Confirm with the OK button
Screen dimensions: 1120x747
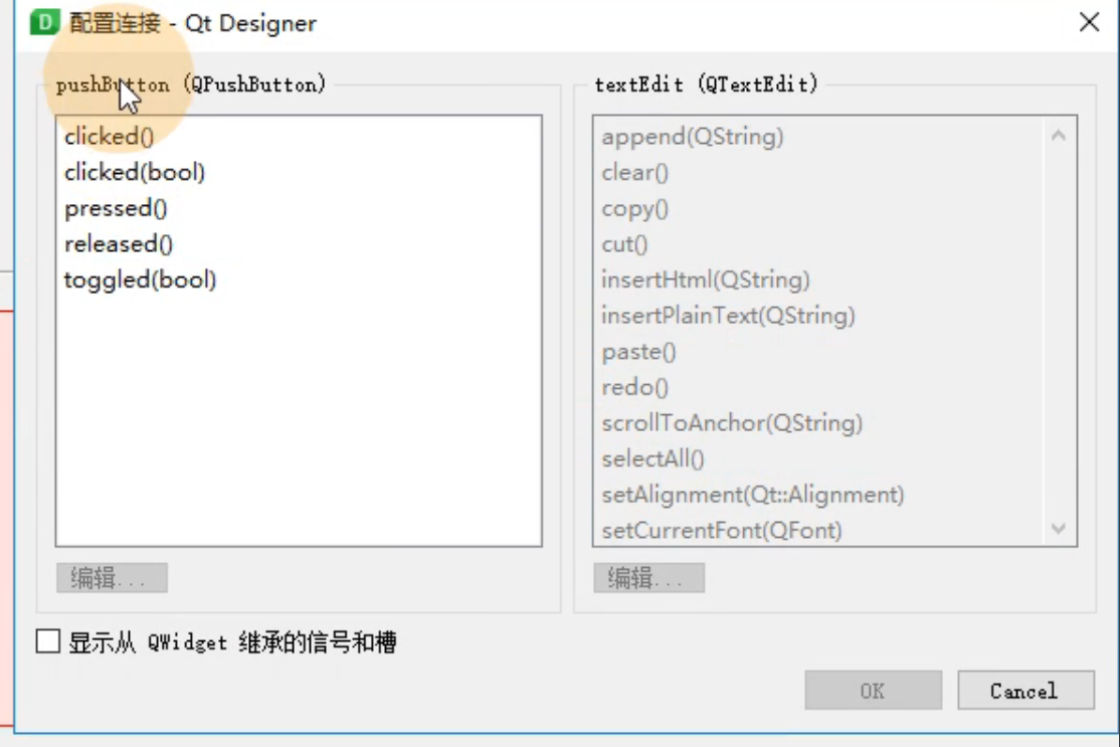[x=873, y=690]
